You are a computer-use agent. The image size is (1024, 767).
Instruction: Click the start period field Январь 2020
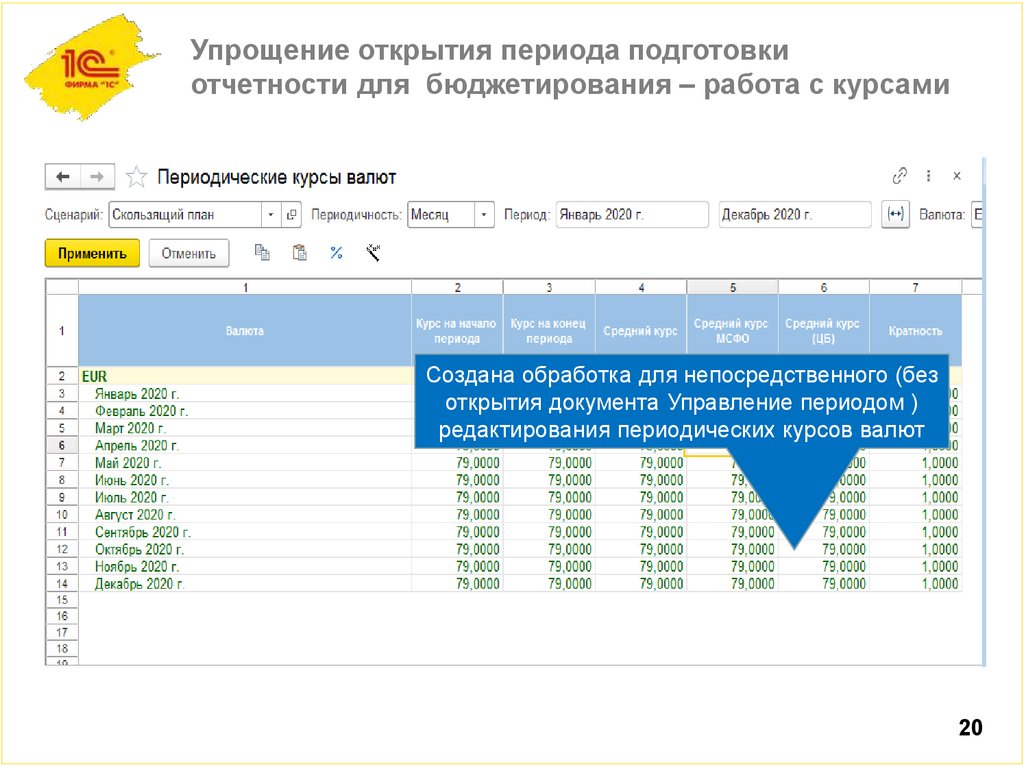click(633, 214)
